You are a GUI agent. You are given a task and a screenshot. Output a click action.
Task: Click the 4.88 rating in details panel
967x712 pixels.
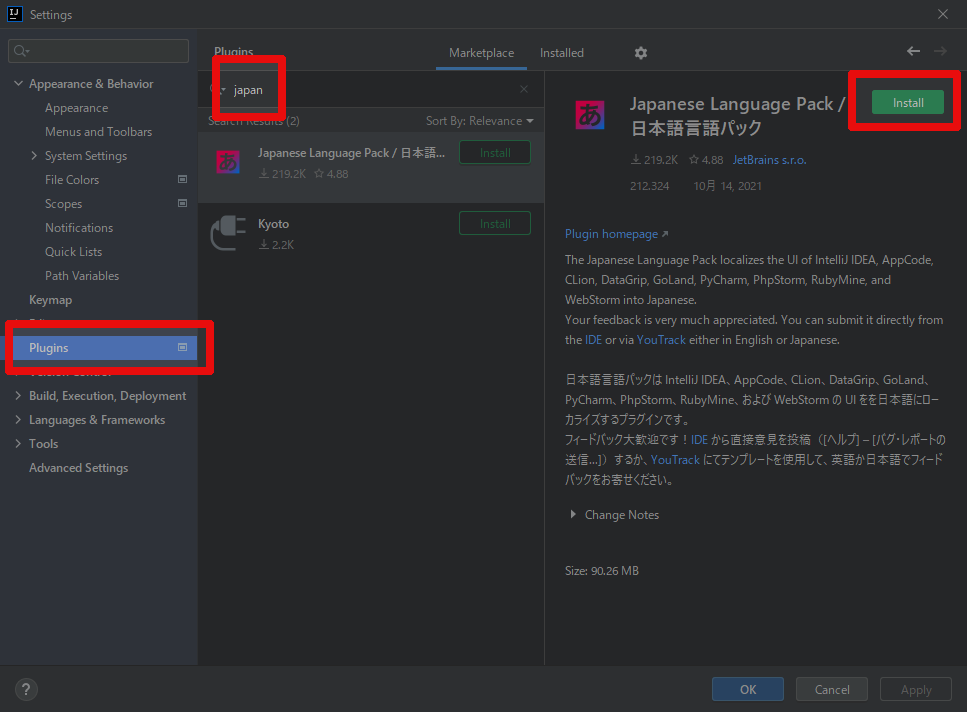pos(706,160)
